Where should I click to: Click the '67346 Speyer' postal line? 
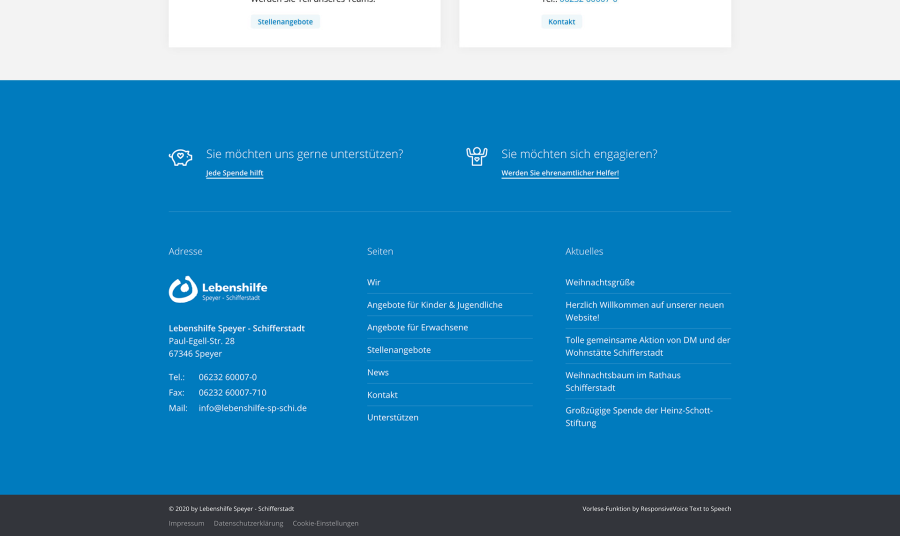click(x=195, y=354)
